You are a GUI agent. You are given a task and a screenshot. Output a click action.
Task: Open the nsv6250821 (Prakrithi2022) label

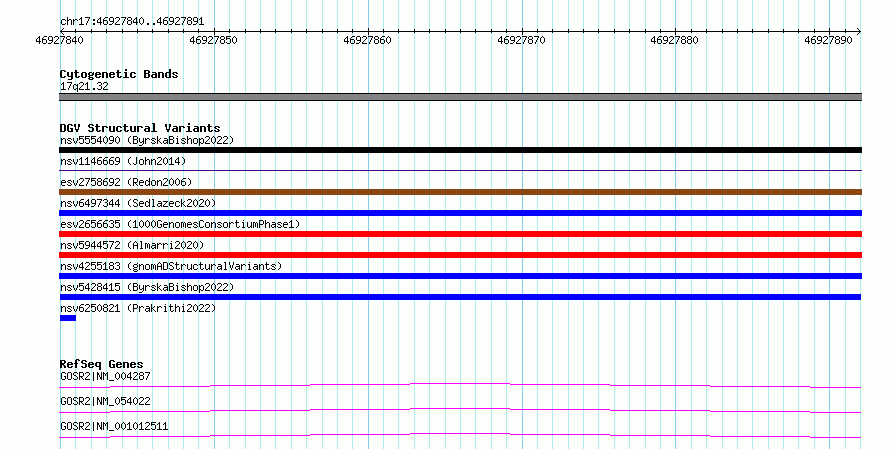(x=138, y=308)
